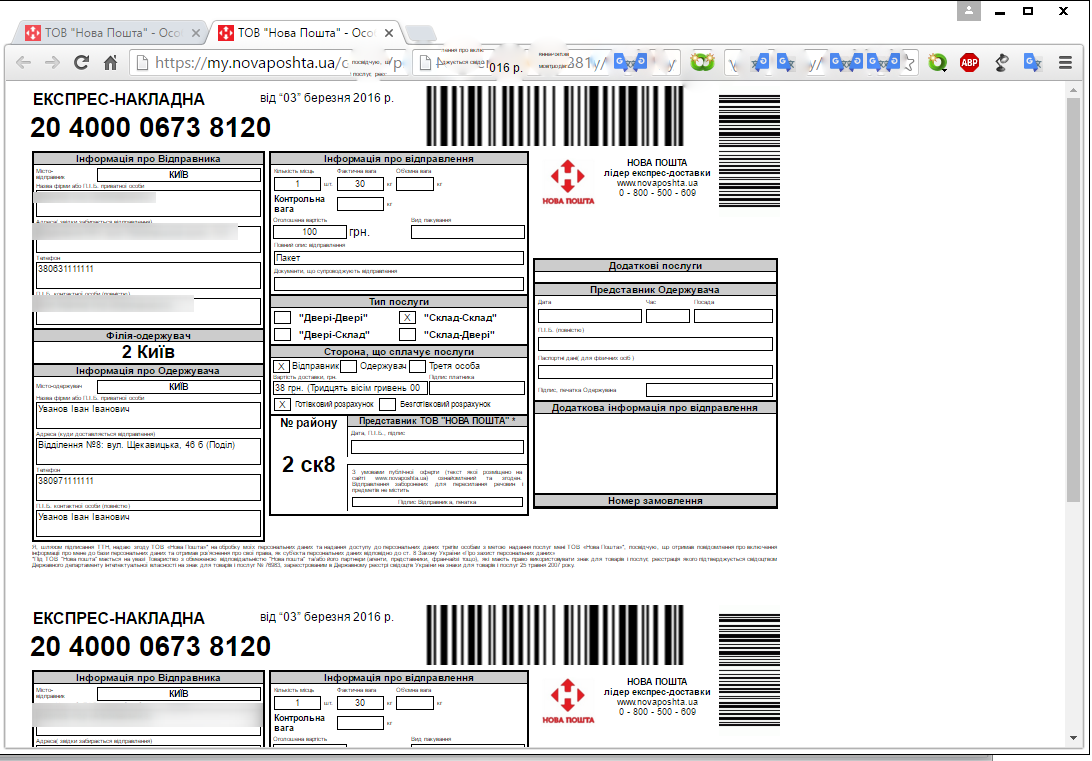Click the sender phone 380631111111
The width and height of the screenshot is (1092, 761).
coord(65,269)
